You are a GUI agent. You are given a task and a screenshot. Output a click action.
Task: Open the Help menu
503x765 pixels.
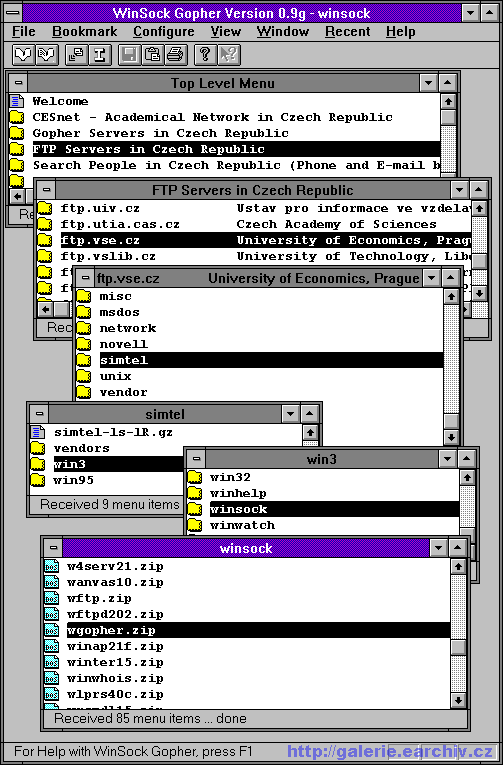coord(401,32)
